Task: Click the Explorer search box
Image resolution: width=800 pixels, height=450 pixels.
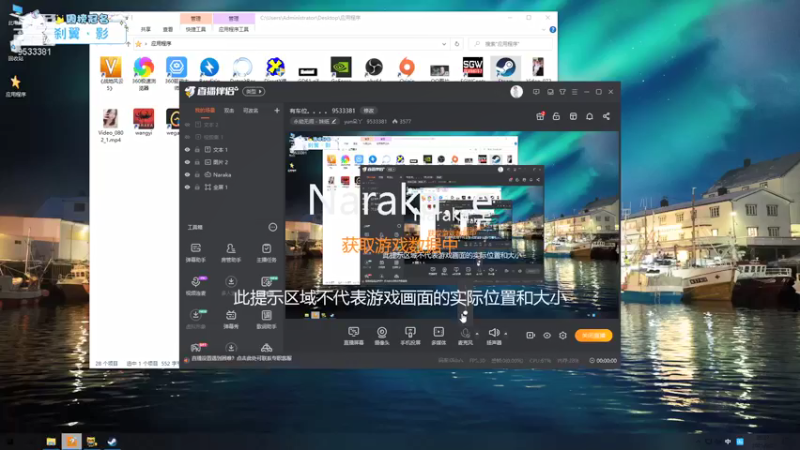Action: 510,44
